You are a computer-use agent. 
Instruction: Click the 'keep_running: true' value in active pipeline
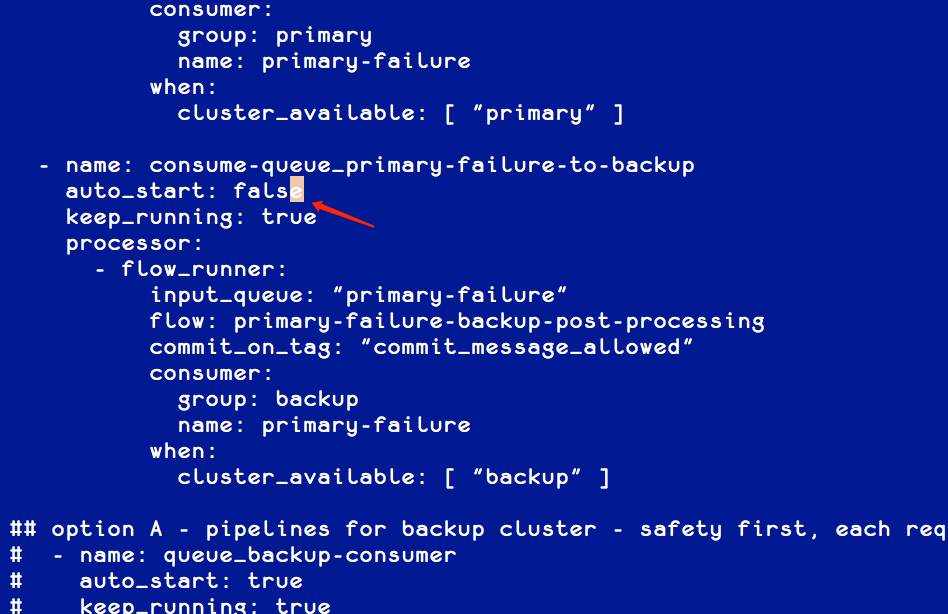[x=191, y=217]
